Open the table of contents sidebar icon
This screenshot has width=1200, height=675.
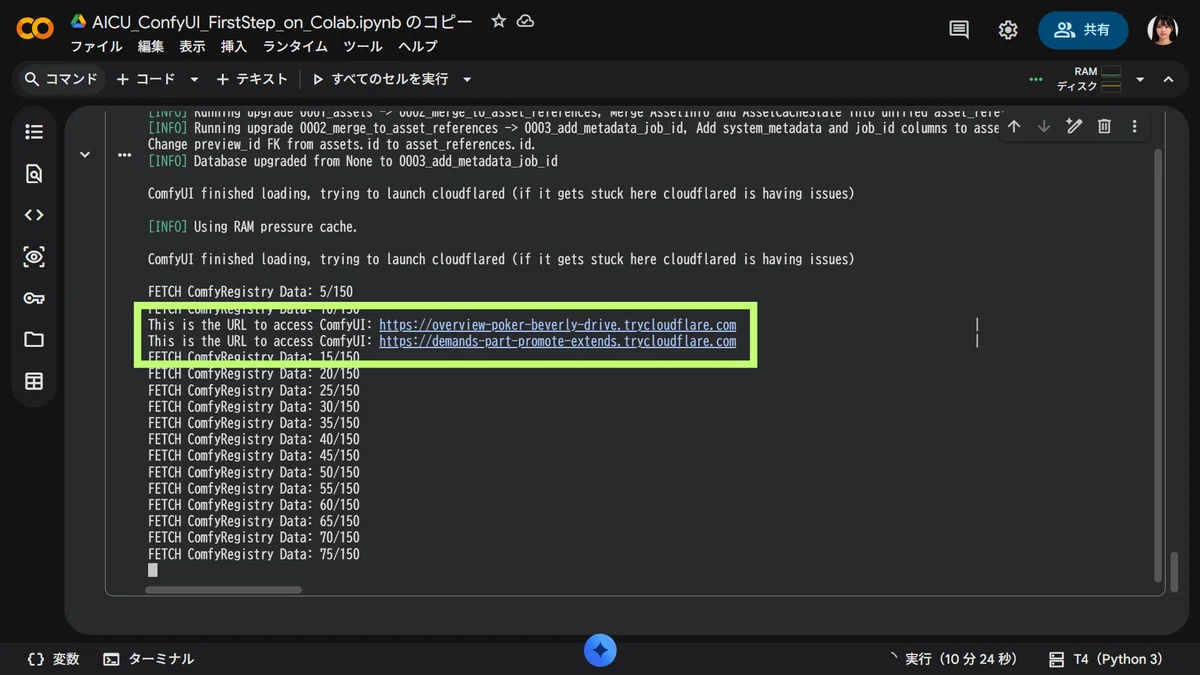coord(34,132)
